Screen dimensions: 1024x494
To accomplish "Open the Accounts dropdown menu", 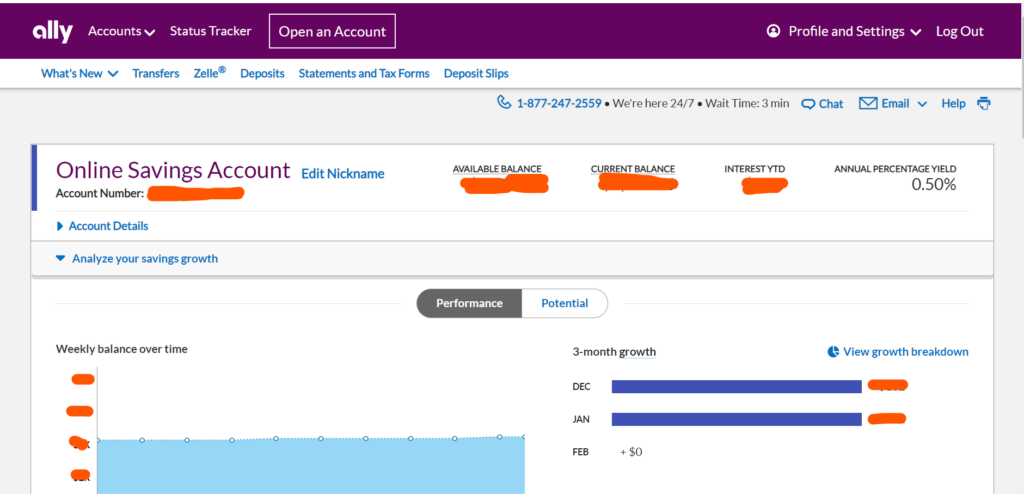I will pos(121,31).
